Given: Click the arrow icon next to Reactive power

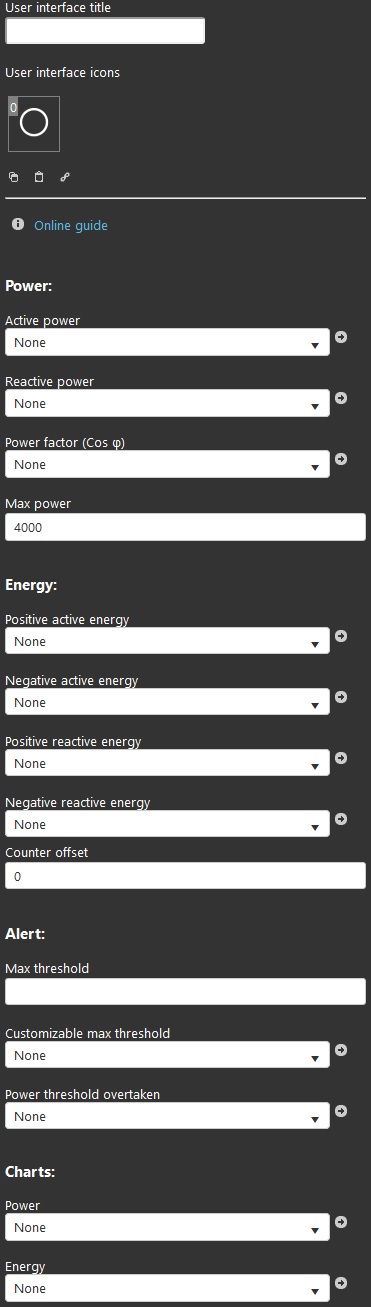Looking at the screenshot, I should 341,398.
